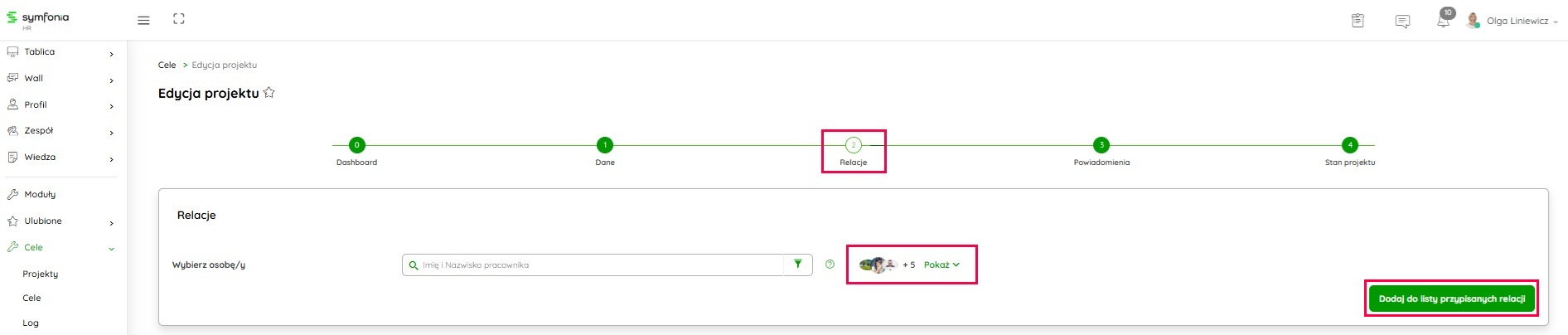Open the clipboard tasks icon
Image resolution: width=1568 pixels, height=335 pixels.
1357,21
